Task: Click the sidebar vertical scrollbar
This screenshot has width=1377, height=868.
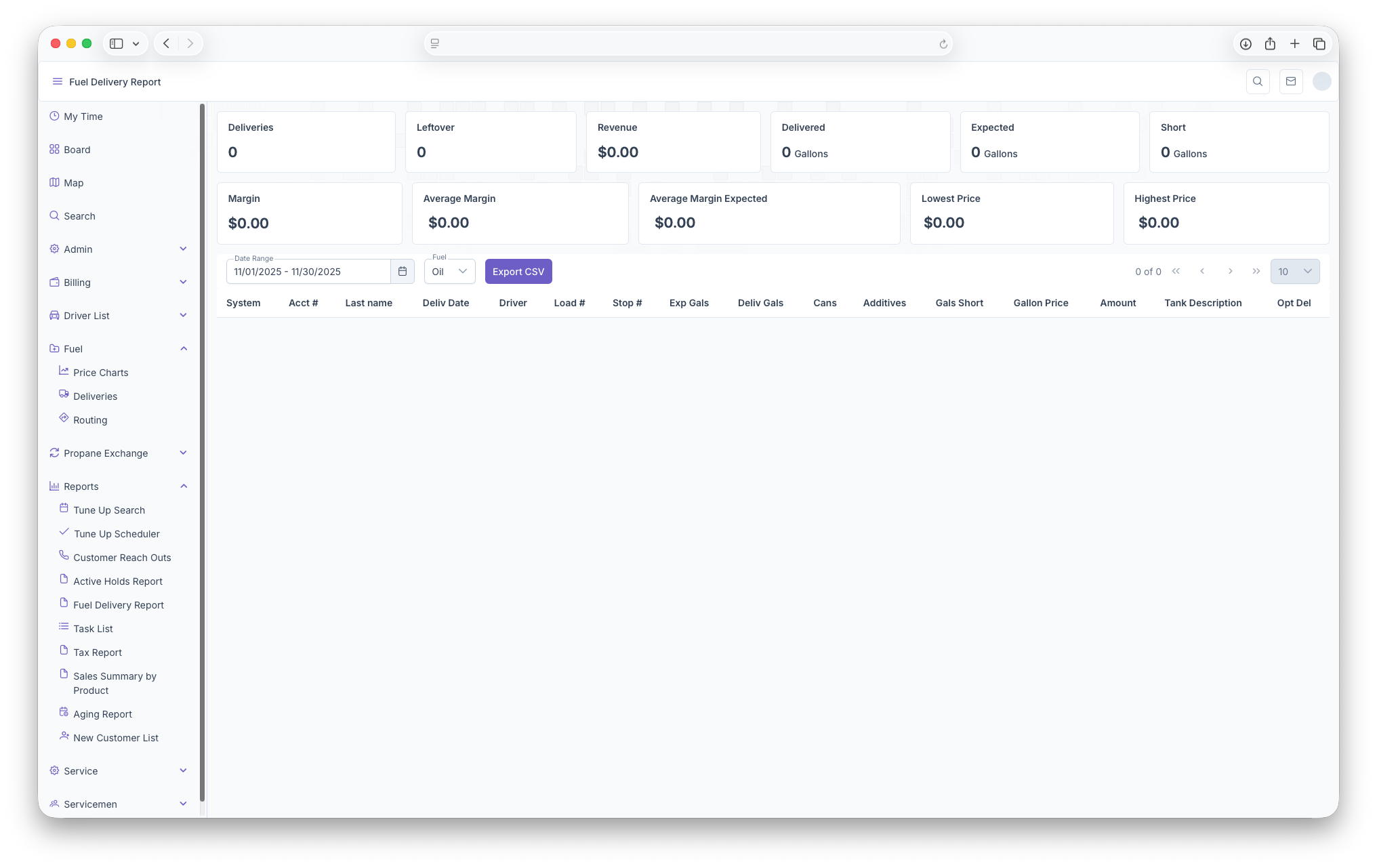Action: 202,453
